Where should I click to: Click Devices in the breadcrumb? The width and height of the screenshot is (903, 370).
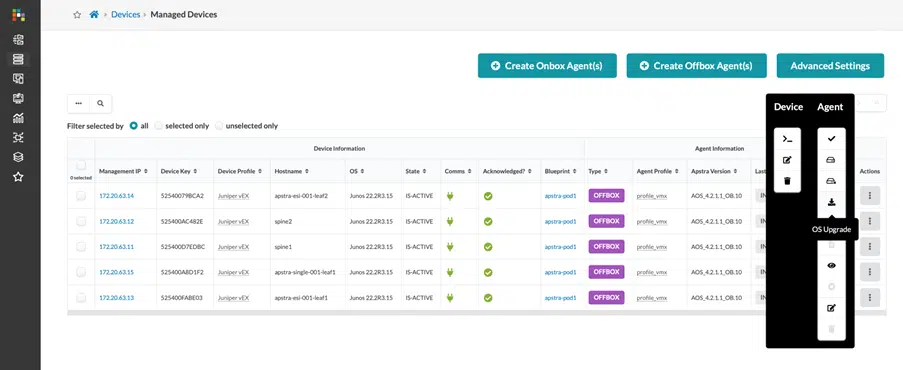(126, 14)
